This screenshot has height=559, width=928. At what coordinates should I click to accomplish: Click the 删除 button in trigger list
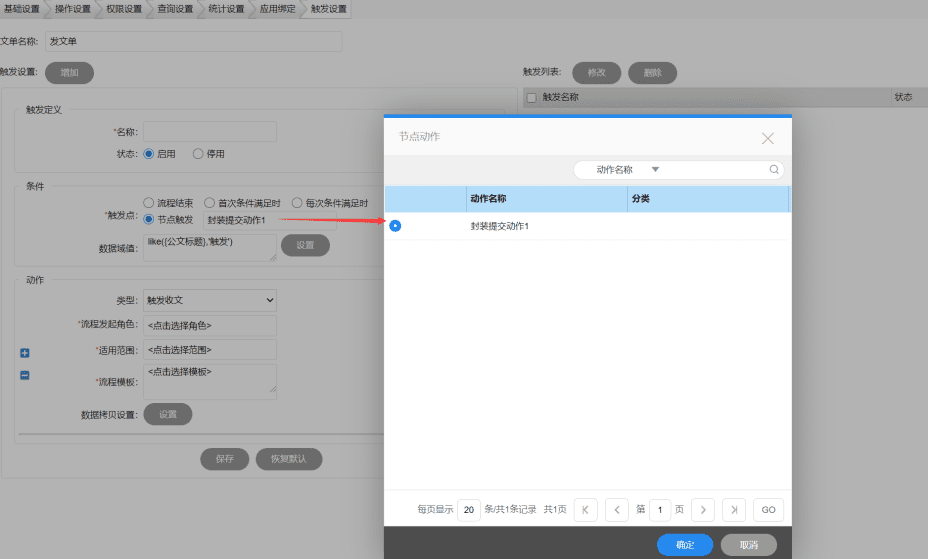(652, 73)
